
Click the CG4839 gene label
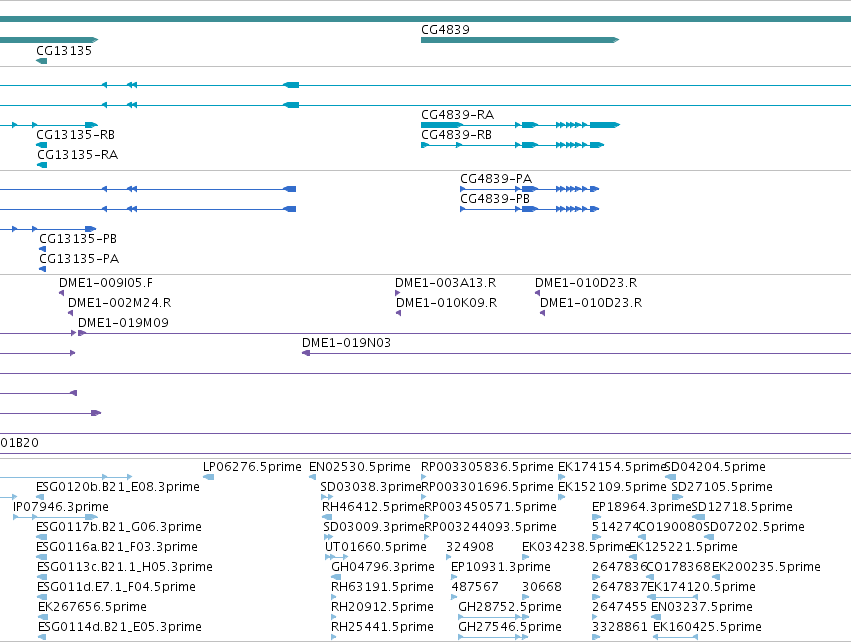click(x=445, y=30)
